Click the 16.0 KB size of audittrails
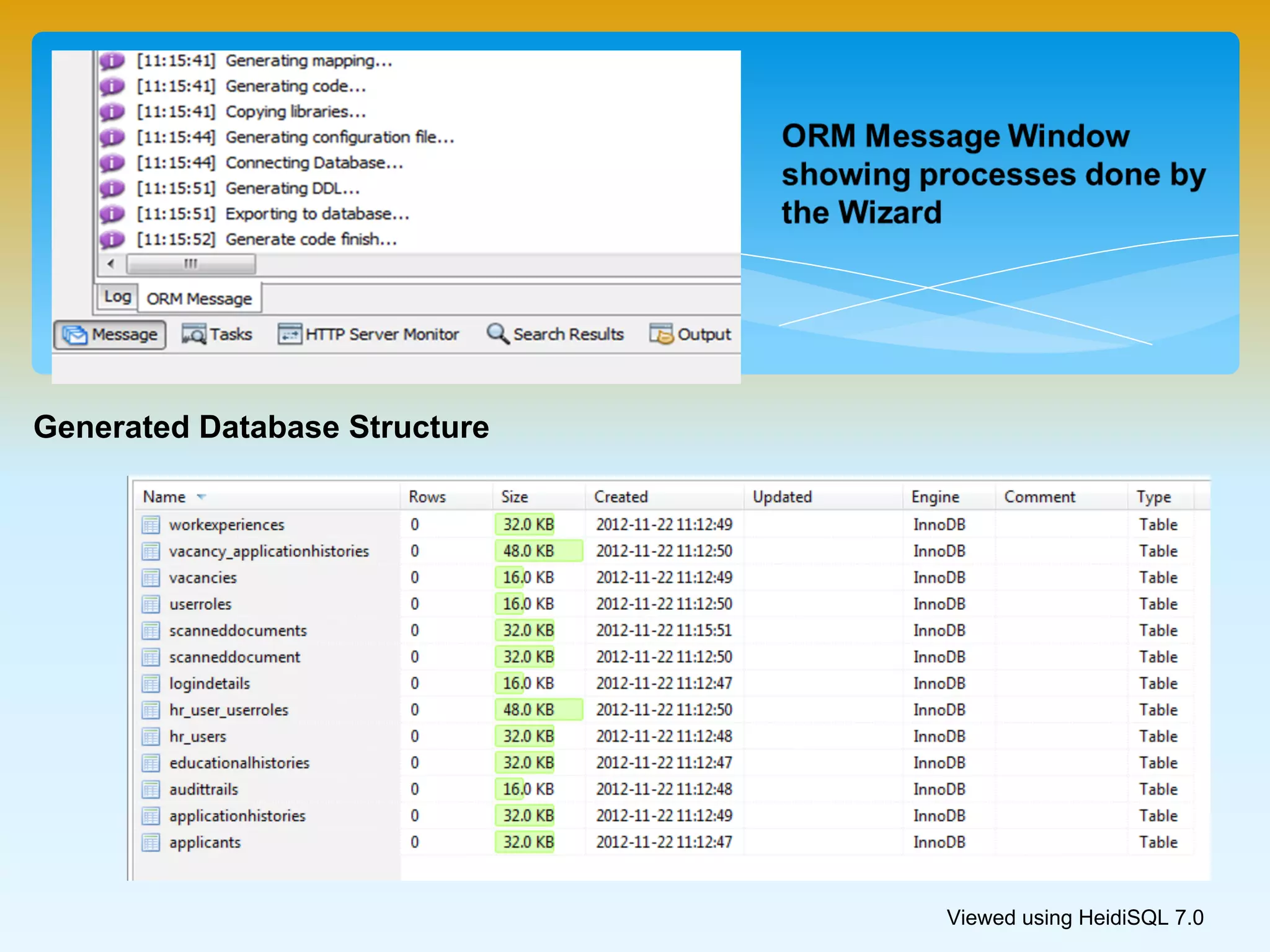The height and width of the screenshot is (952, 1270). (529, 790)
